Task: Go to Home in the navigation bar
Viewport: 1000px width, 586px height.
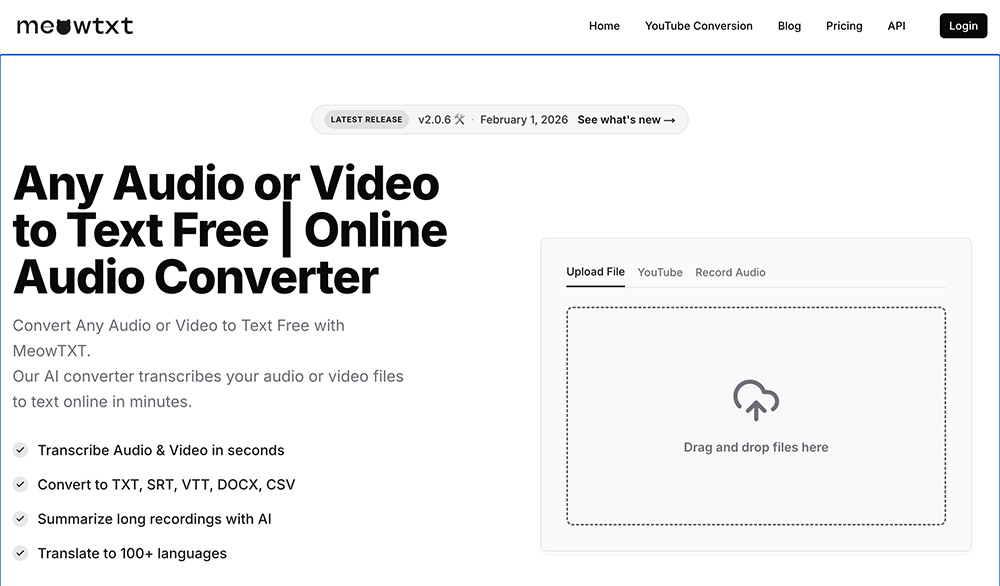Action: pyautogui.click(x=604, y=26)
